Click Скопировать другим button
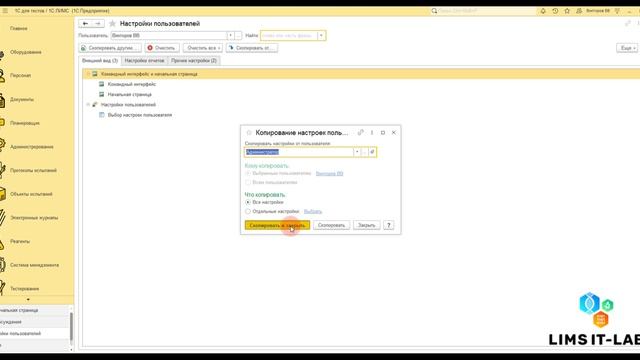 pos(110,48)
